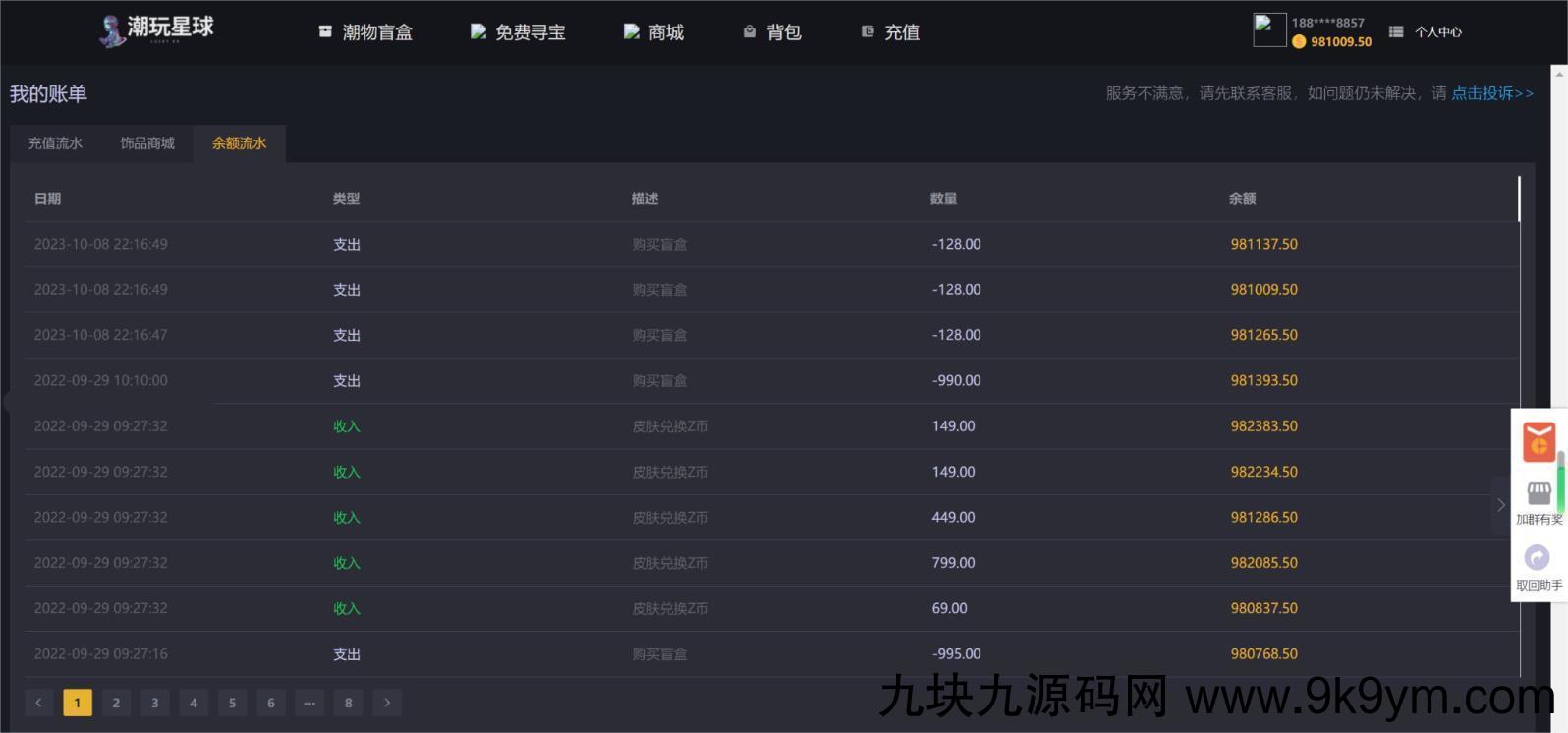Select page 1 in pagination
This screenshot has height=733, width=1568.
coord(78,703)
